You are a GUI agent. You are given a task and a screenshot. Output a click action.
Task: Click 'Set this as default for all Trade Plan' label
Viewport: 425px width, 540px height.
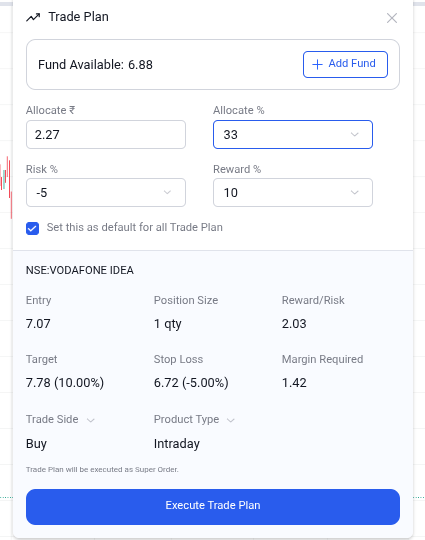coord(135,227)
